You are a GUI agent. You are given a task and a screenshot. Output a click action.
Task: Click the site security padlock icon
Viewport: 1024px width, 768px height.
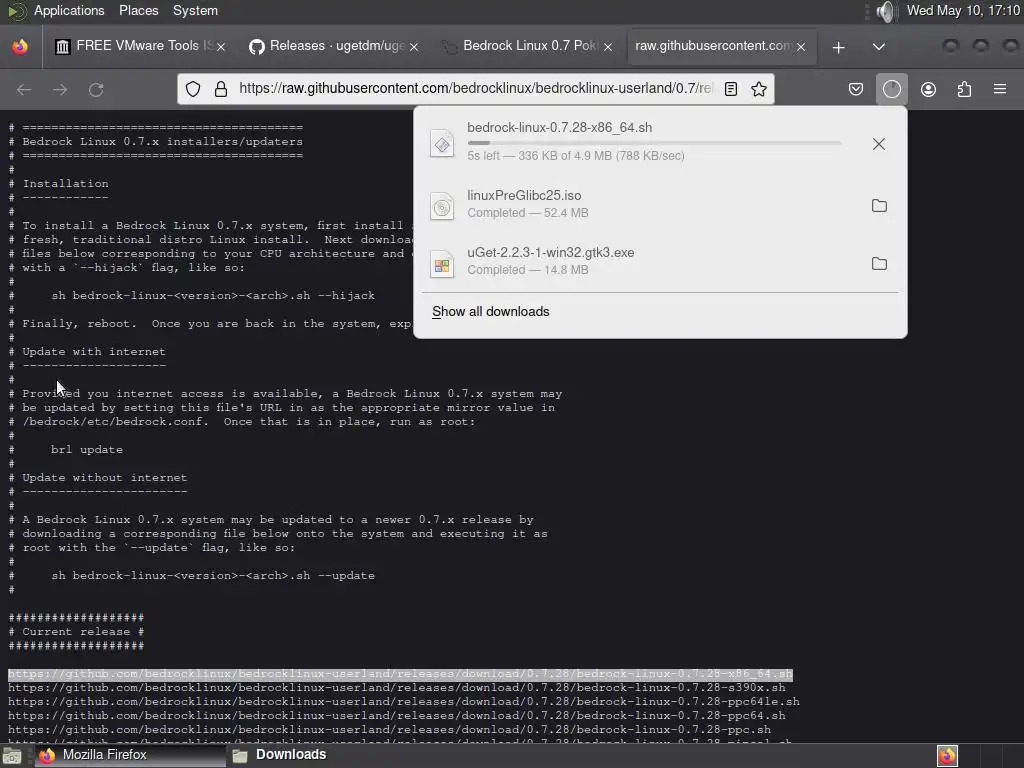click(221, 89)
